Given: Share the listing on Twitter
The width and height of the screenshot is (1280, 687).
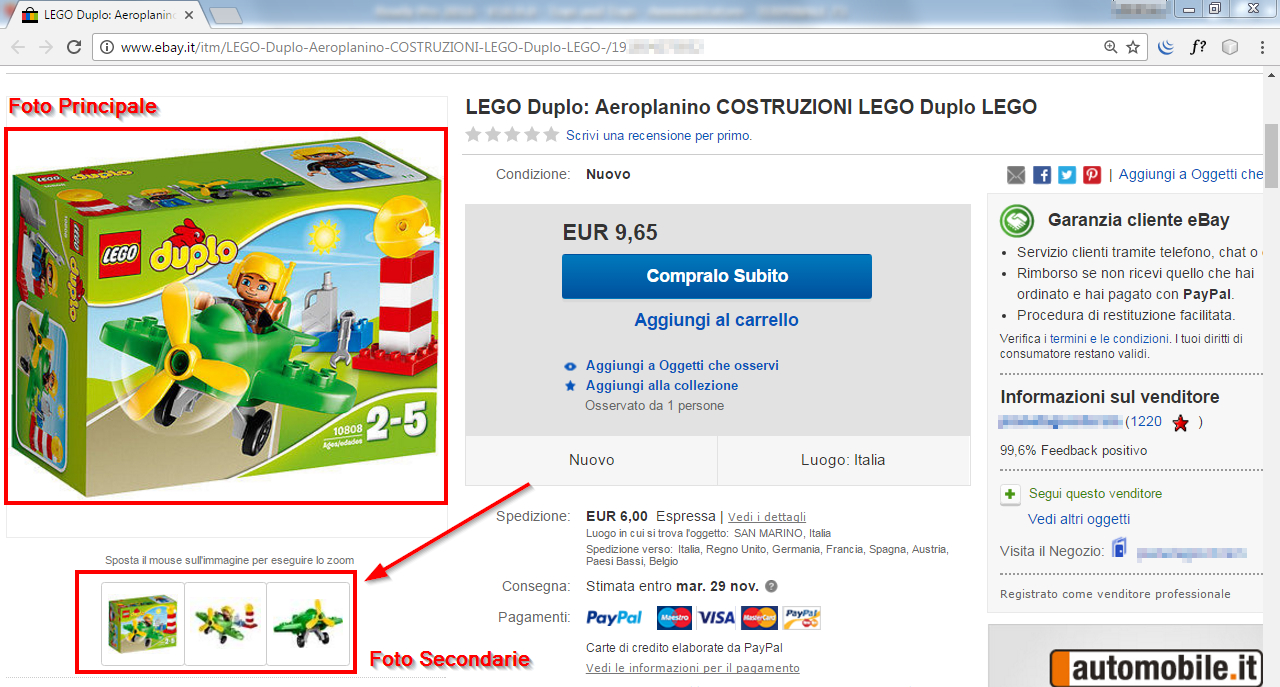Looking at the screenshot, I should 1067,175.
